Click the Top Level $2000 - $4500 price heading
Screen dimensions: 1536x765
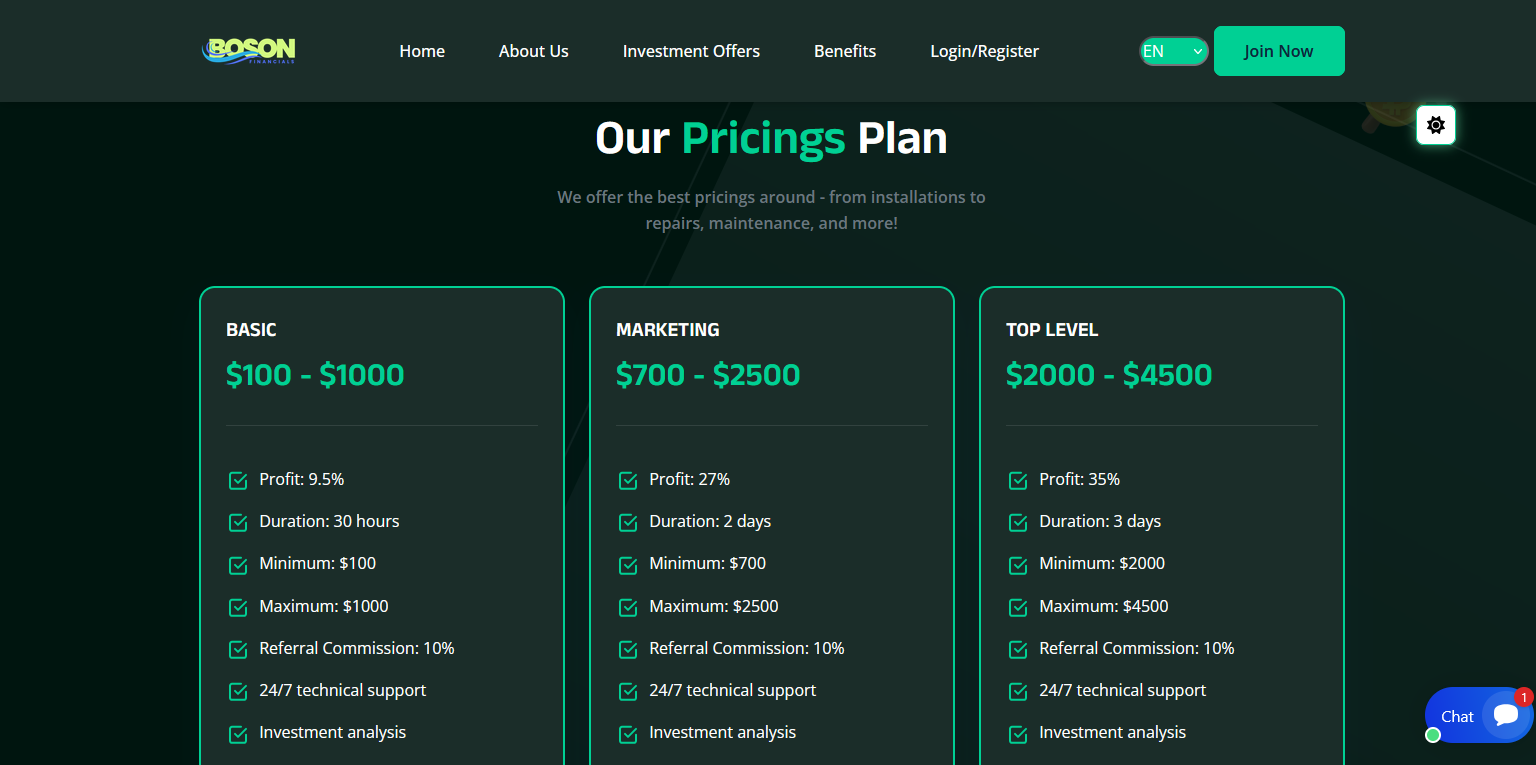point(1109,375)
